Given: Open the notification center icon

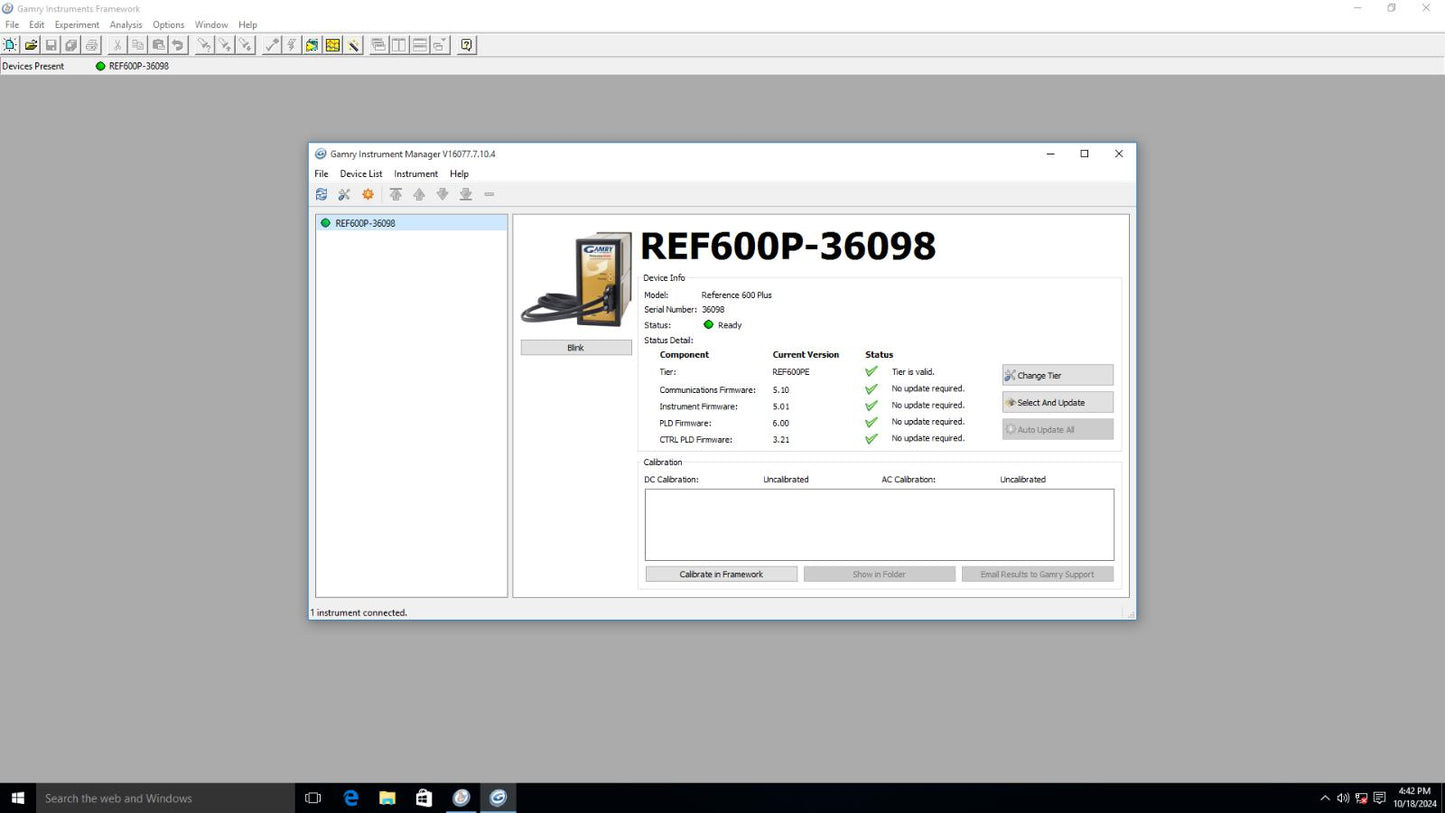Looking at the screenshot, I should click(x=1380, y=798).
